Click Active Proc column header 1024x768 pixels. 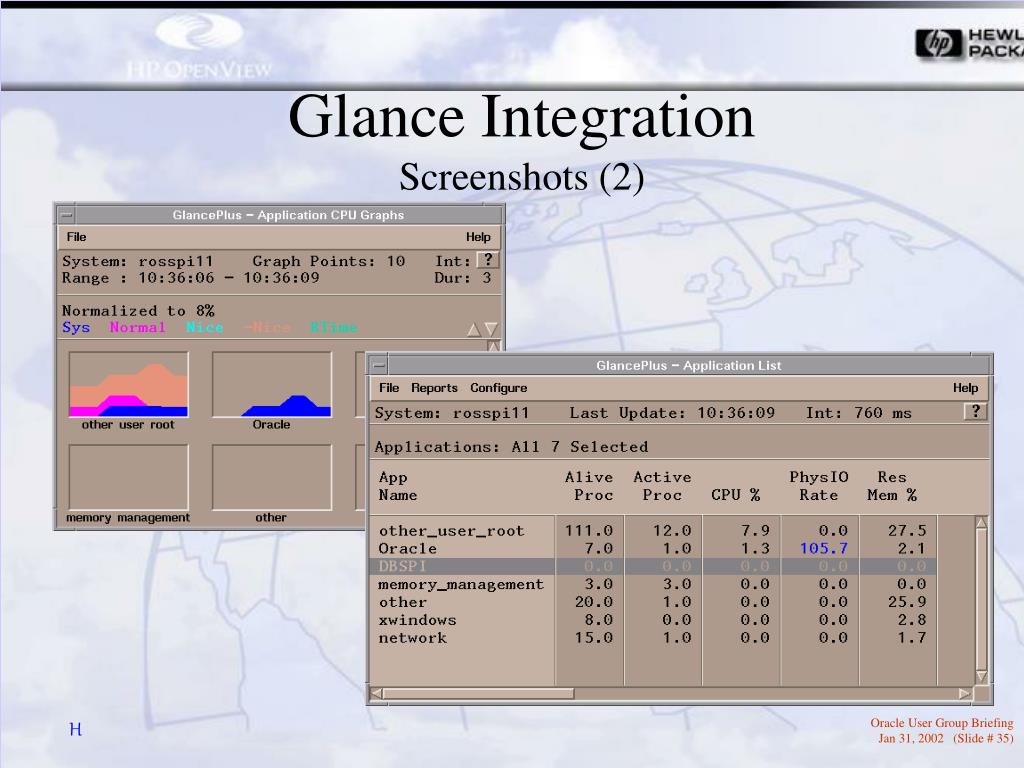point(662,487)
